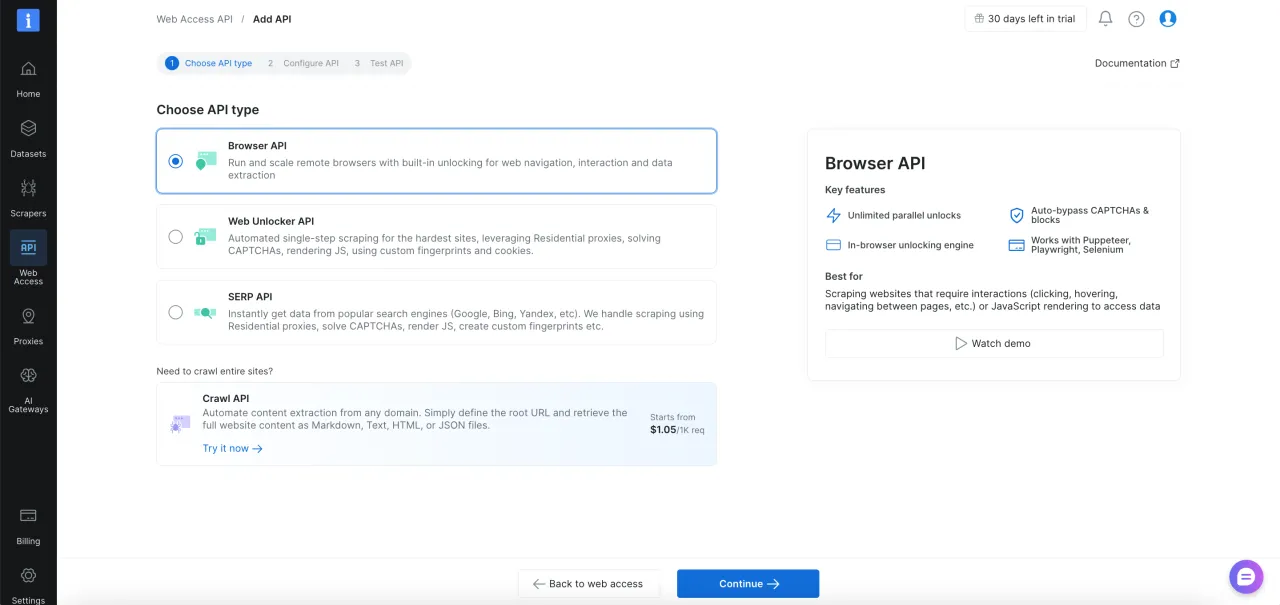Select the Browser API radio button
The image size is (1280, 605).
coord(176,161)
